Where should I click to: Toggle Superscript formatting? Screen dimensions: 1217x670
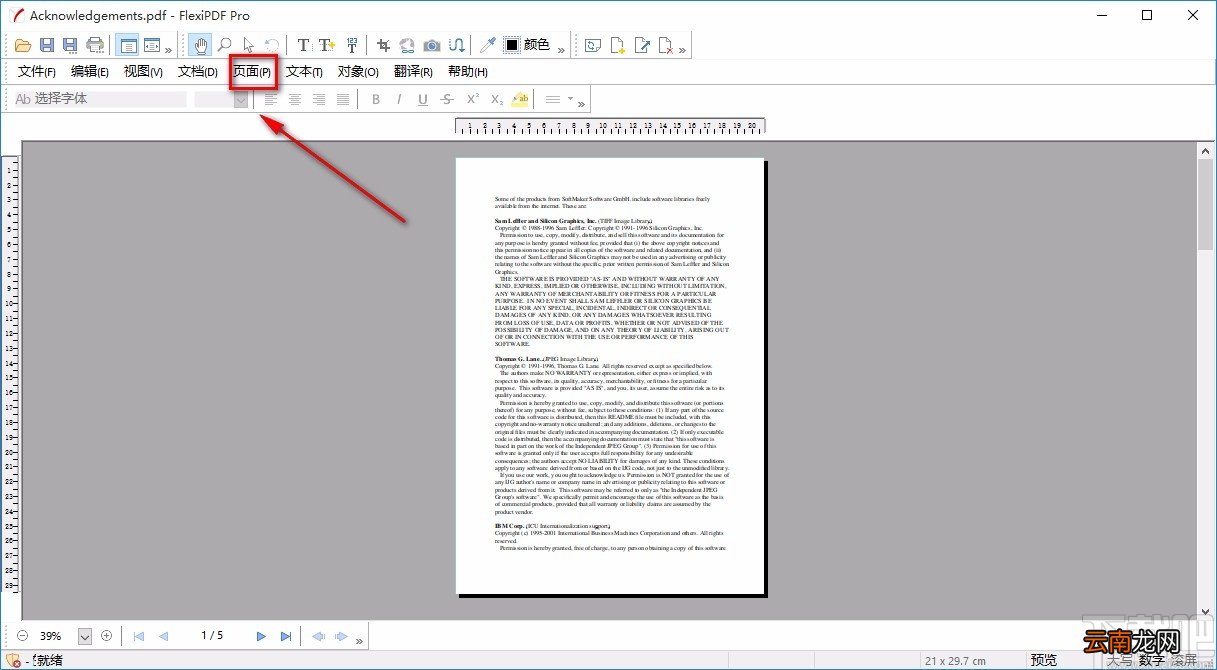click(472, 99)
